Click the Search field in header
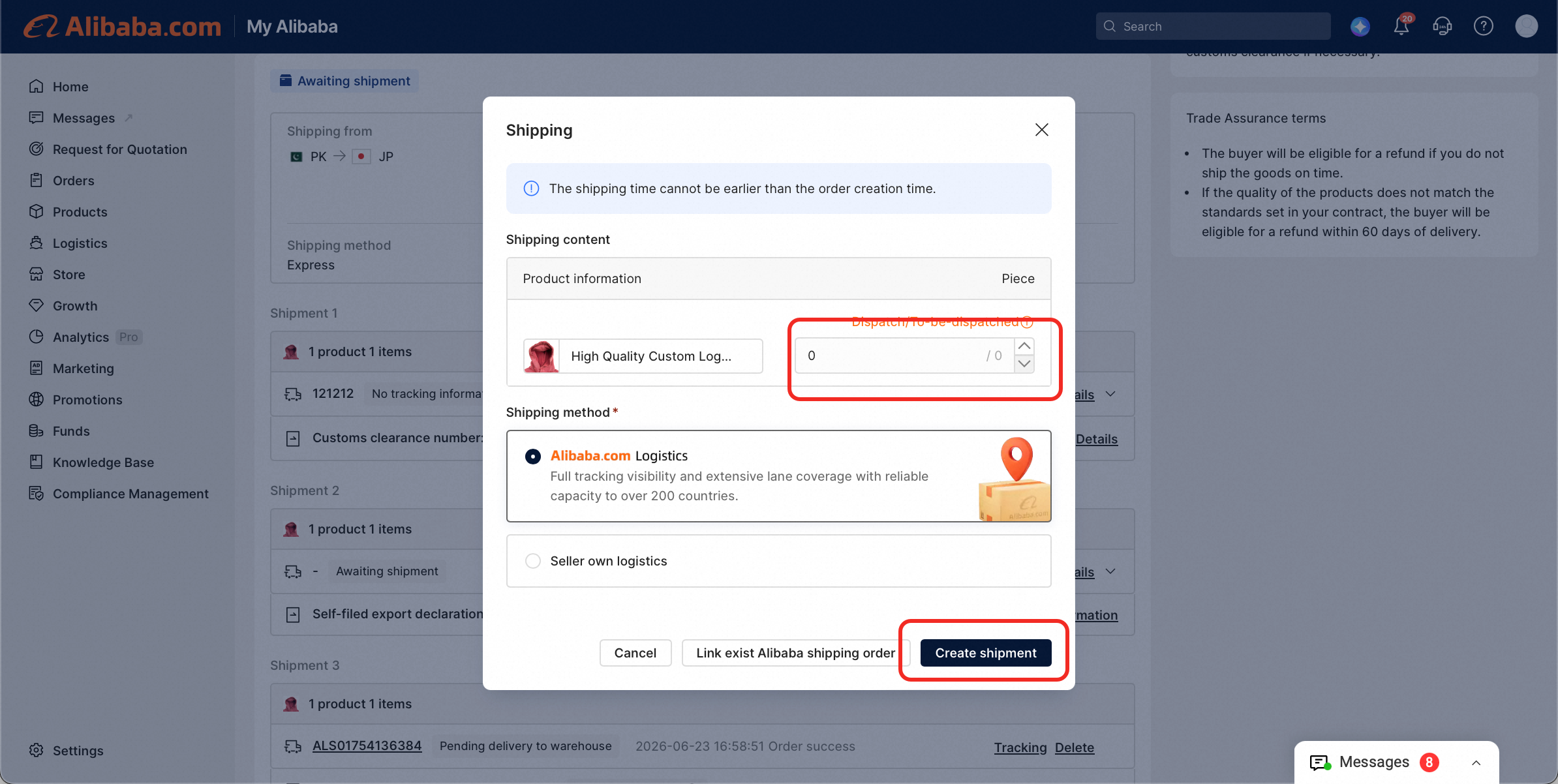The width and height of the screenshot is (1558, 784). 1213,27
